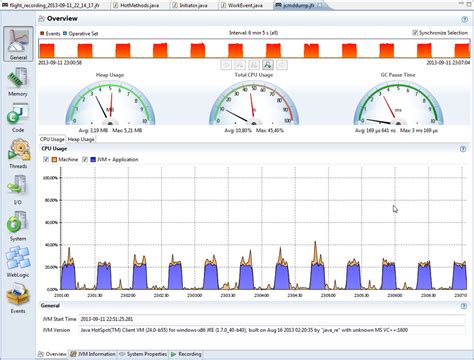
Task: Click the Overview help question-mark icon
Action: click(464, 19)
